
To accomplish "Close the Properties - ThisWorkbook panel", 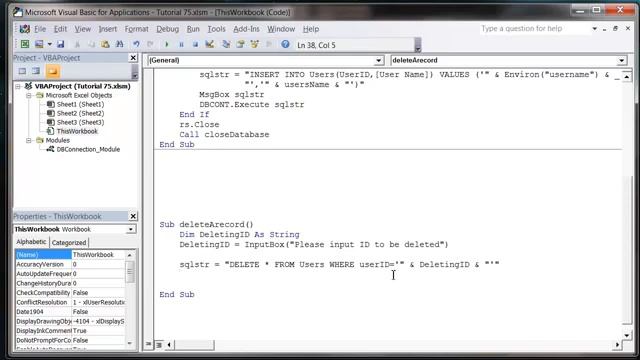I will pos(133,216).
